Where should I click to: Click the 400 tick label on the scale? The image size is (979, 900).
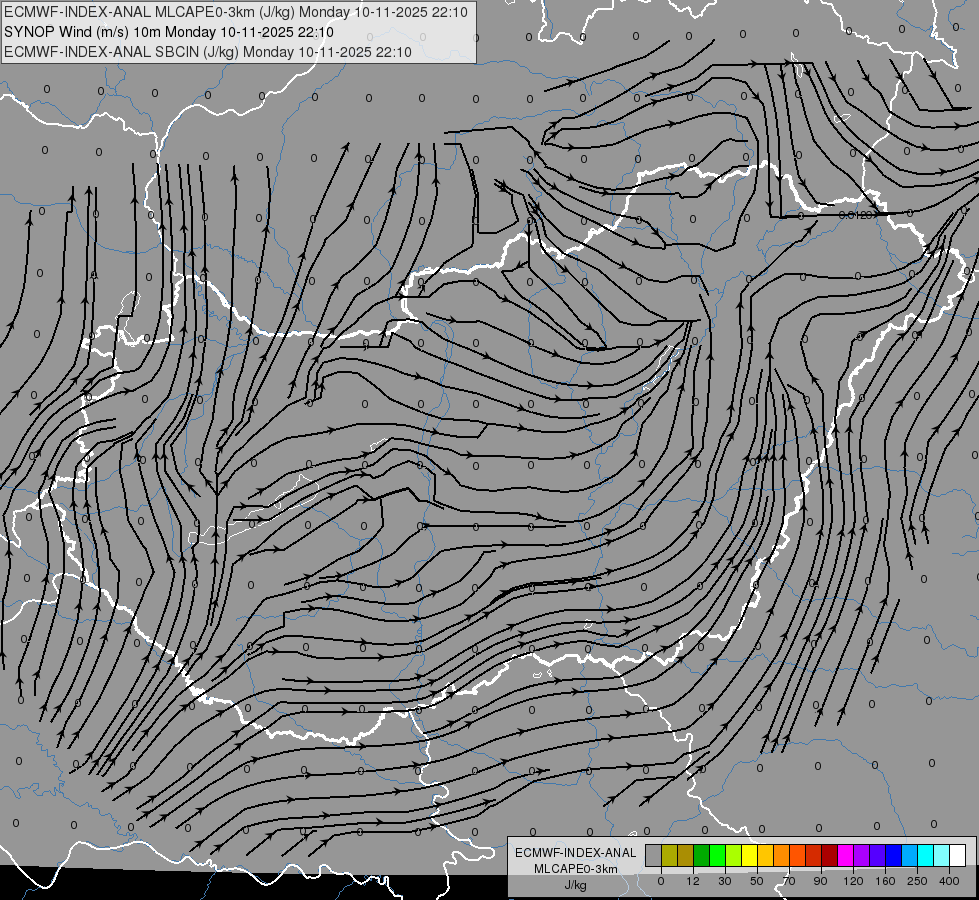pyautogui.click(x=949, y=881)
